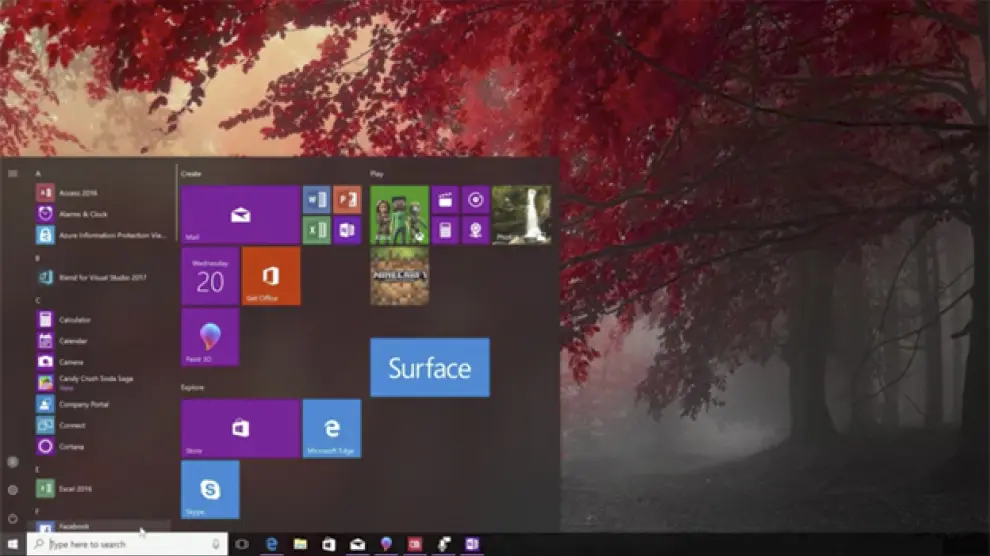Viewport: 990px width, 556px height.
Task: Launch the Paint 3D tile
Action: (x=210, y=337)
